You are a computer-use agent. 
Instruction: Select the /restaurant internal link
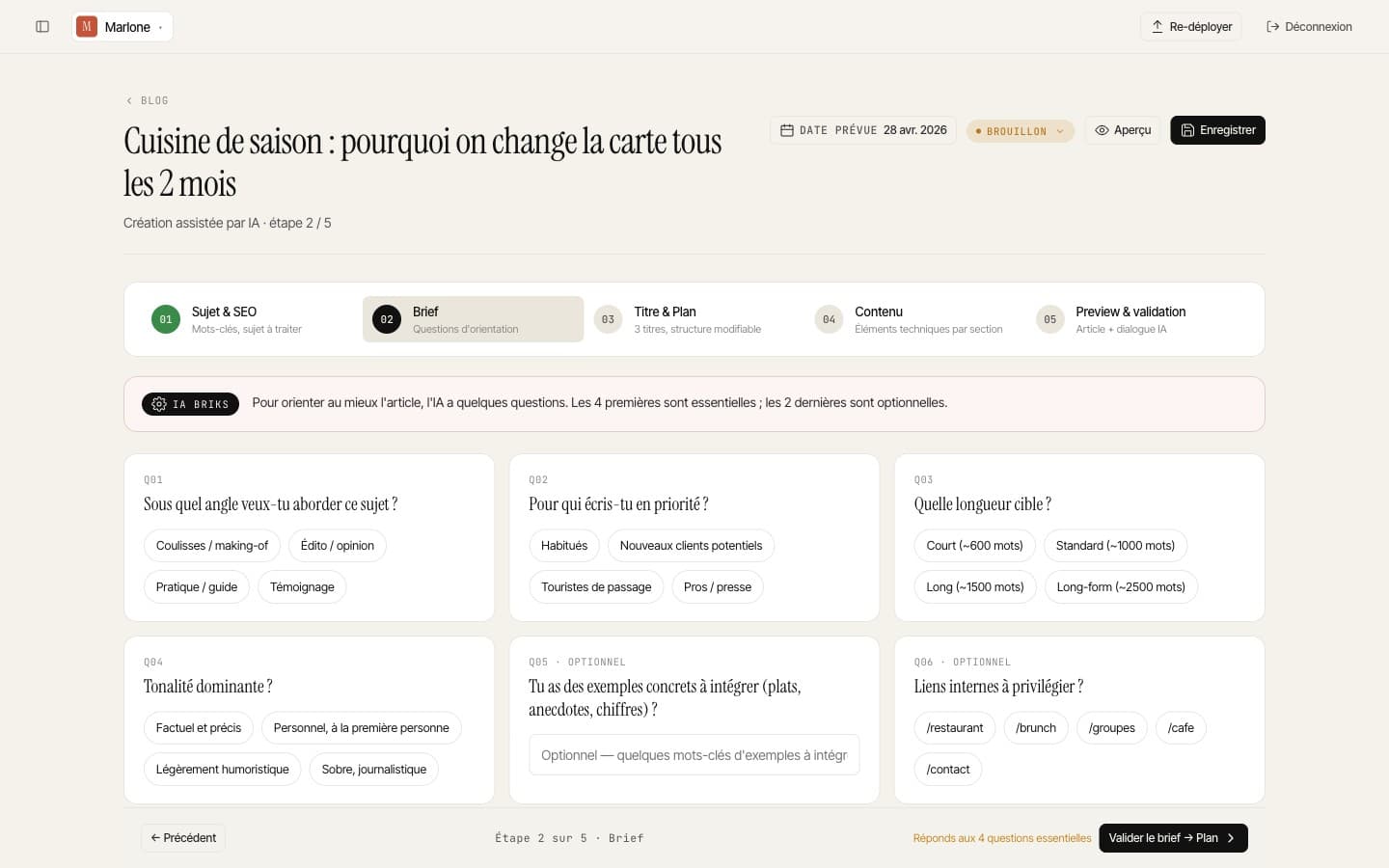[x=955, y=728]
